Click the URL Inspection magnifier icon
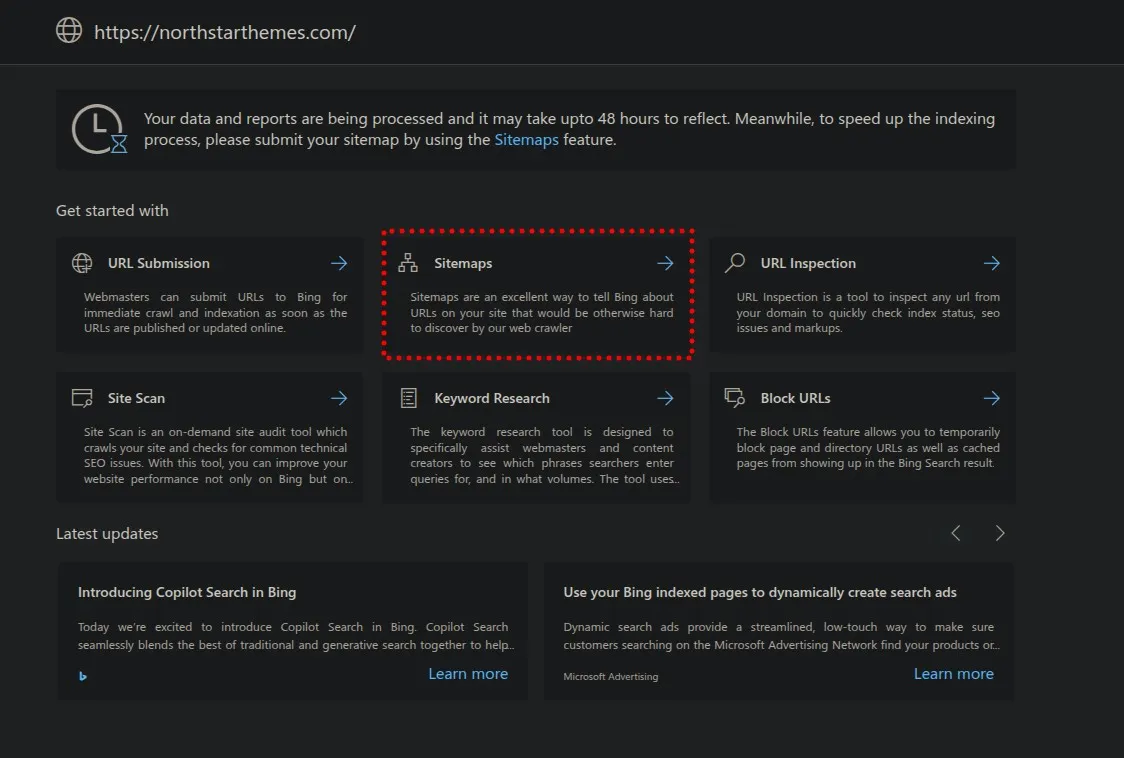Screen dimensions: 1124x758 (735, 262)
